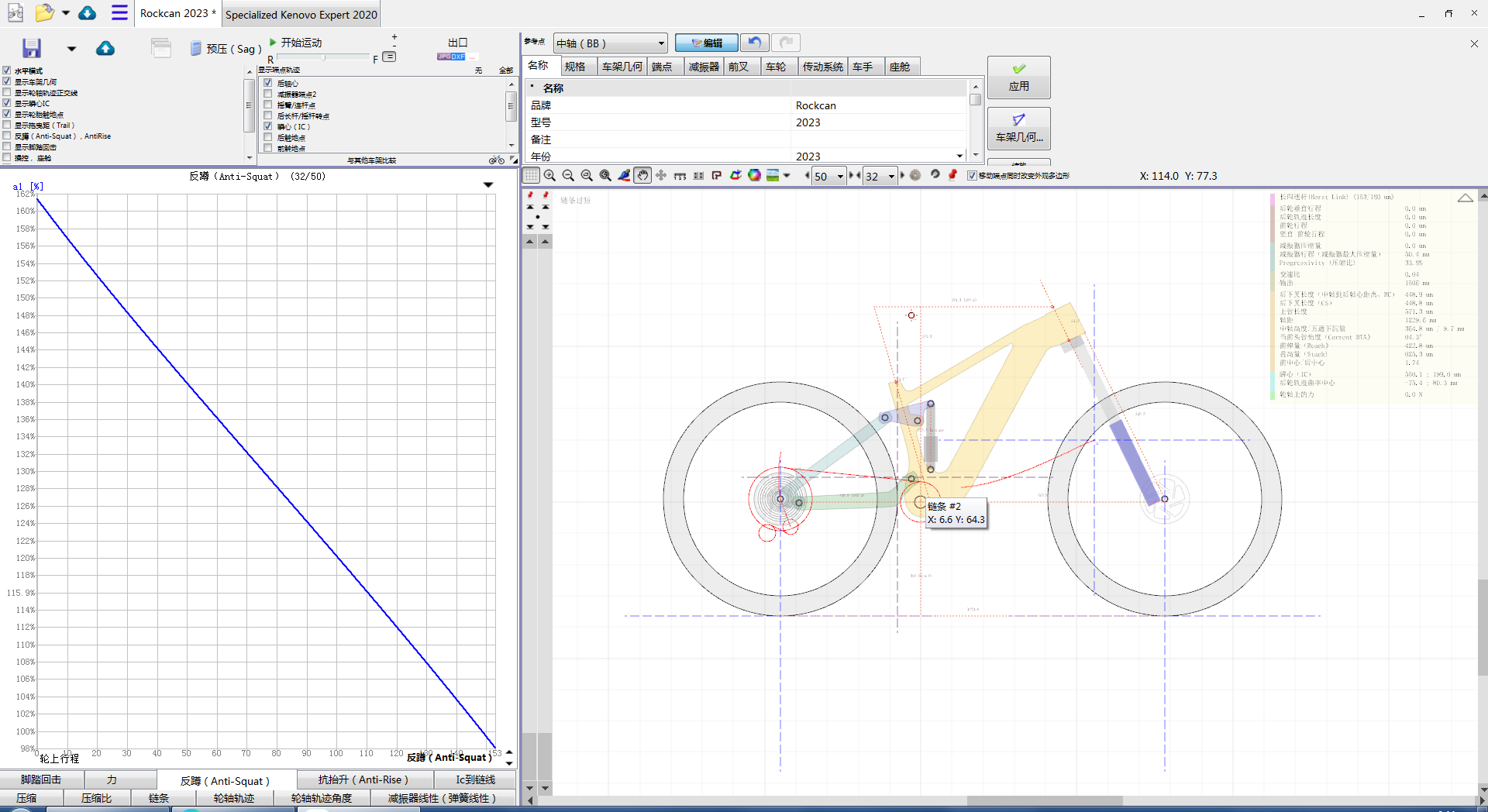Screen dimensions: 1488x812
Task: Click the rotate arrow icon in drawing toolbar
Action: pyautogui.click(x=935, y=175)
